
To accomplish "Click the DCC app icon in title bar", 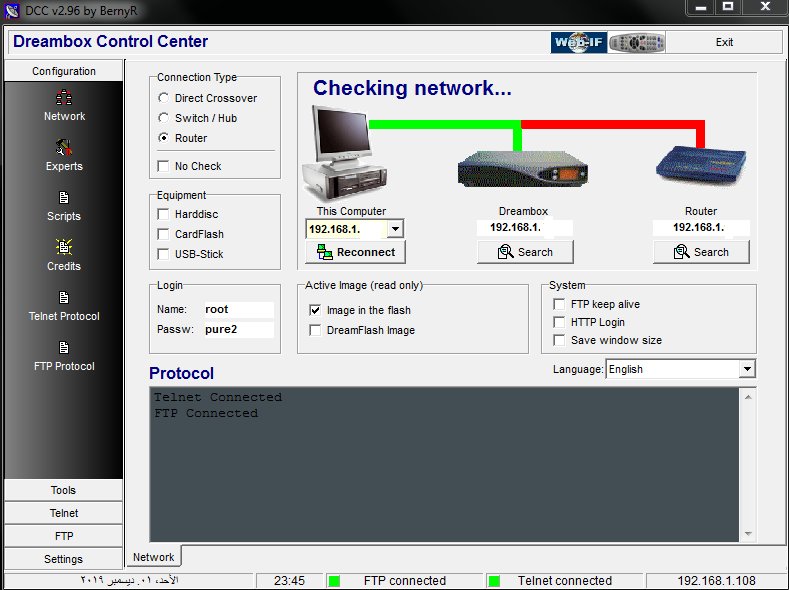I will pyautogui.click(x=12, y=11).
